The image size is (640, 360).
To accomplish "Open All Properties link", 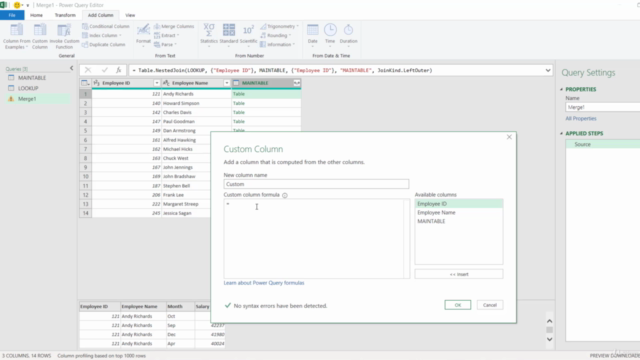I will [581, 118].
